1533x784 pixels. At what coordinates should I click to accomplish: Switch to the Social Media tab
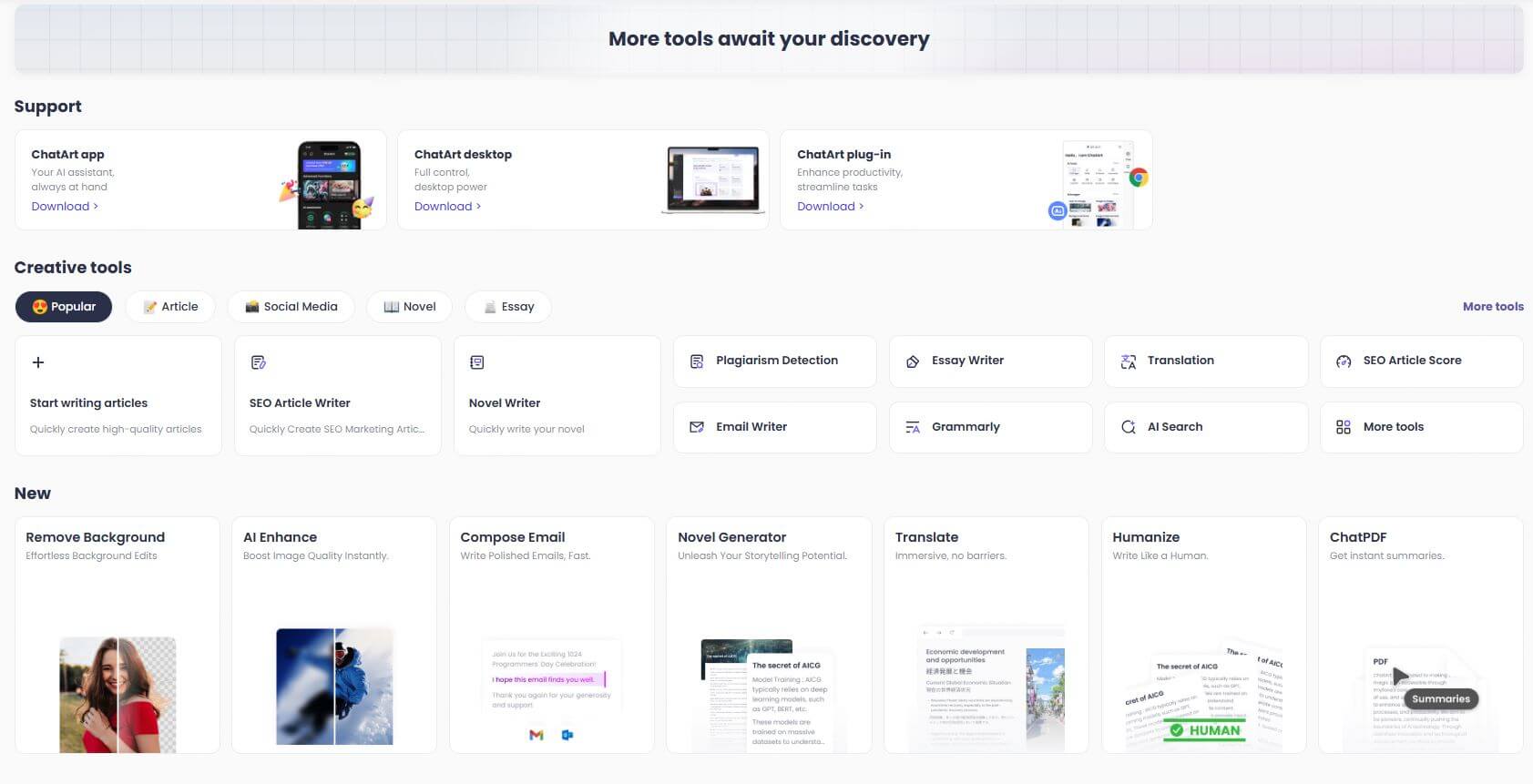point(291,307)
